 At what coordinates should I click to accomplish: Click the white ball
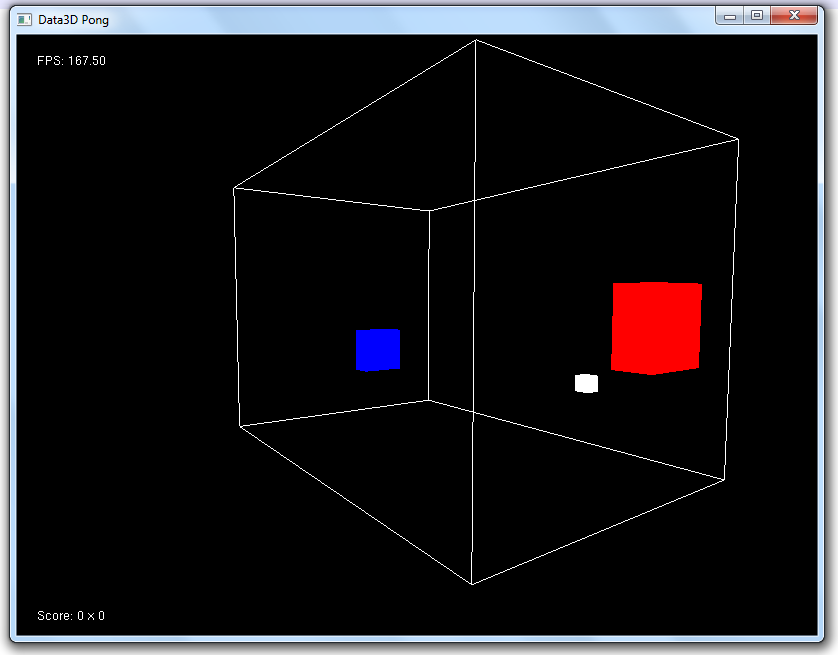586,383
